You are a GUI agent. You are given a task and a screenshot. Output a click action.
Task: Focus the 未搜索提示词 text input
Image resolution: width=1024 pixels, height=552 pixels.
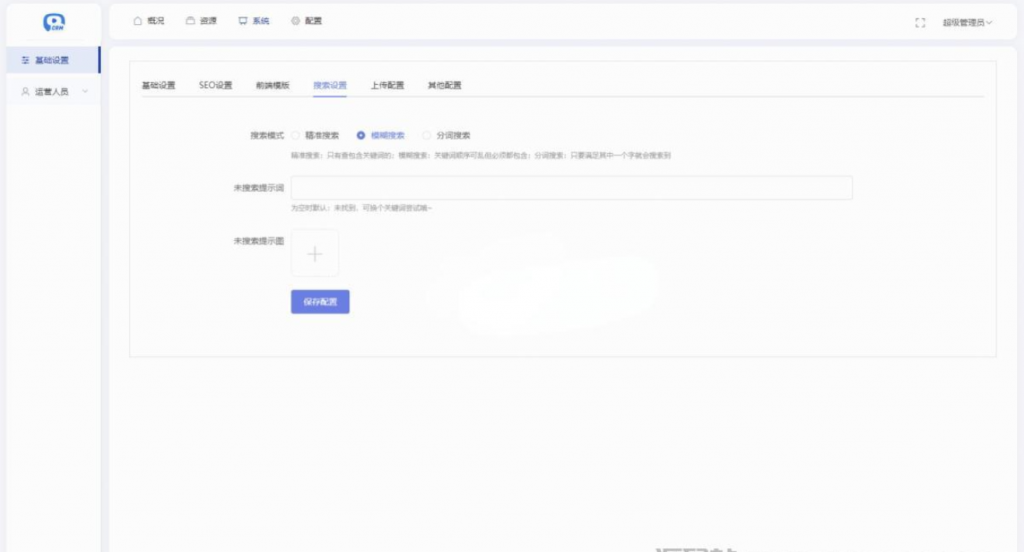click(571, 188)
